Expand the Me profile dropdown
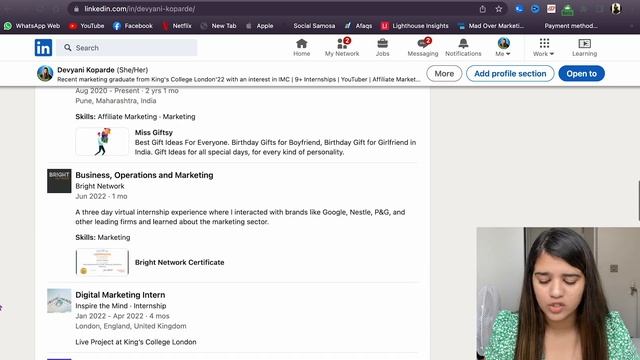 503,47
